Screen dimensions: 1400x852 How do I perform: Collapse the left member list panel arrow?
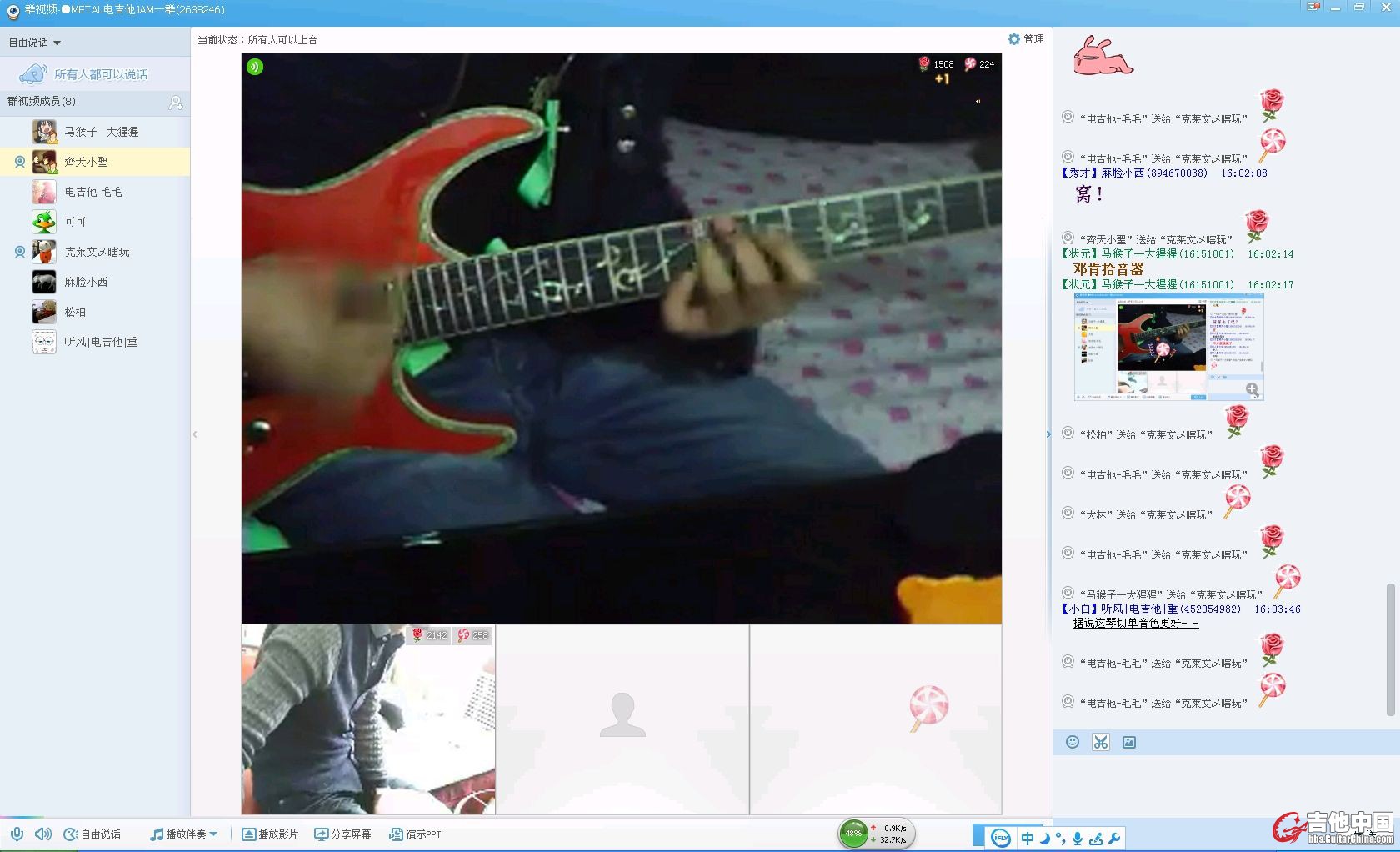click(195, 434)
